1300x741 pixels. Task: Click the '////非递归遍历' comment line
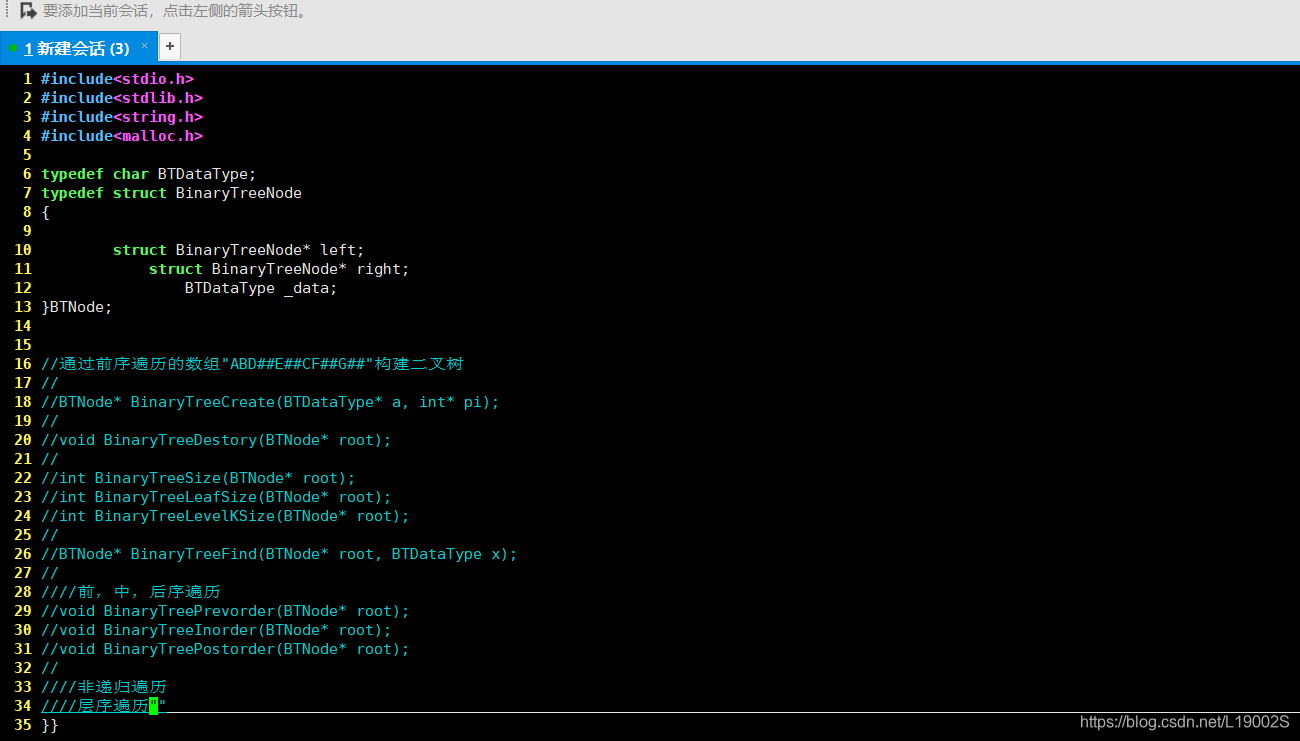(103, 687)
